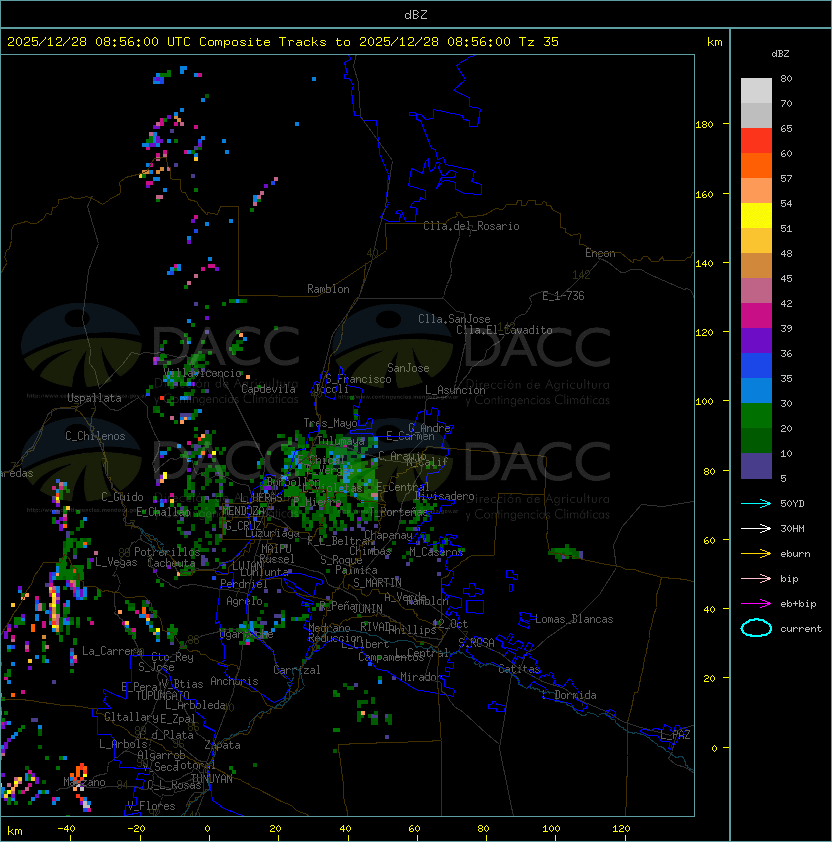Select the 54 dBZ yellow swatch
Screen dimensions: 832x842
coord(756,216)
